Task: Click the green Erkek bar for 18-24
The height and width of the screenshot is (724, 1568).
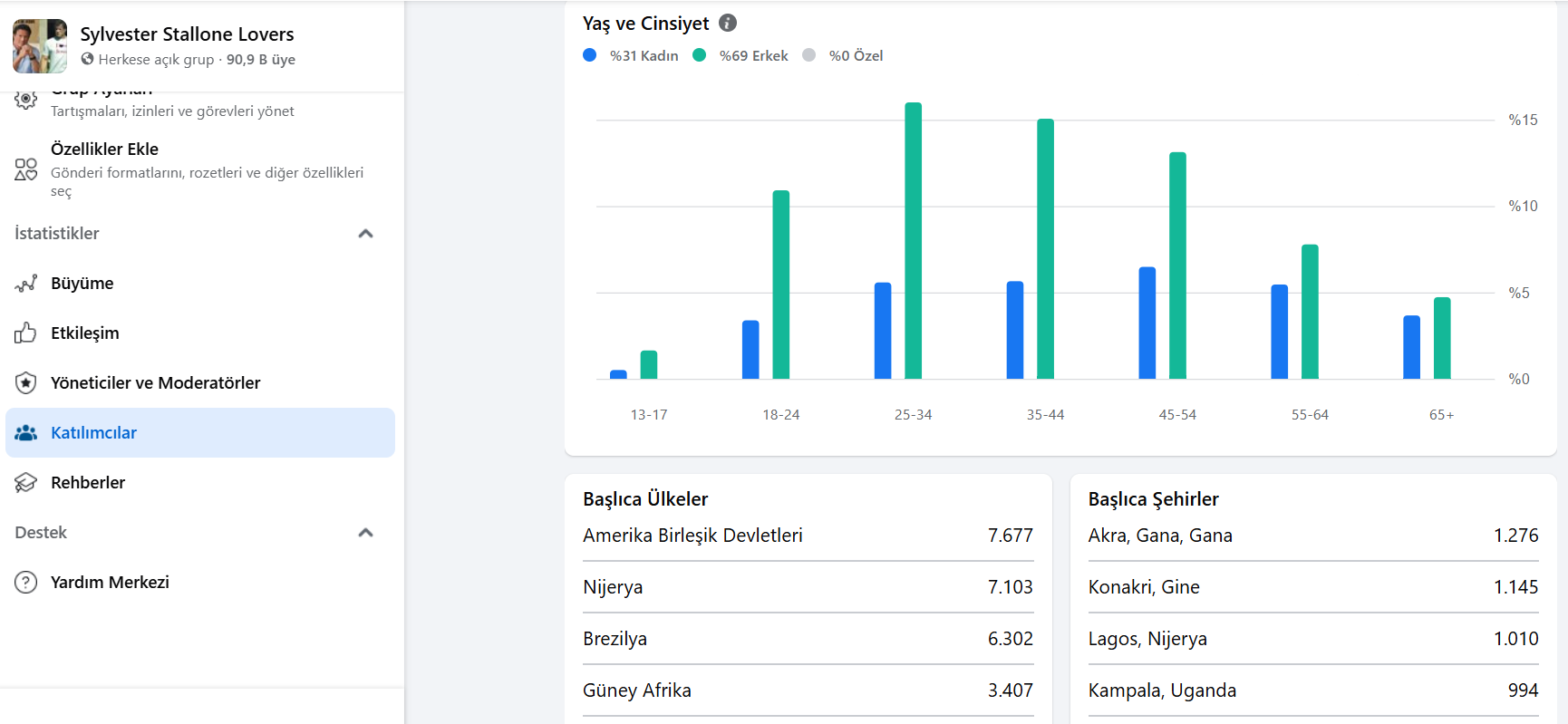Action: coord(781,285)
